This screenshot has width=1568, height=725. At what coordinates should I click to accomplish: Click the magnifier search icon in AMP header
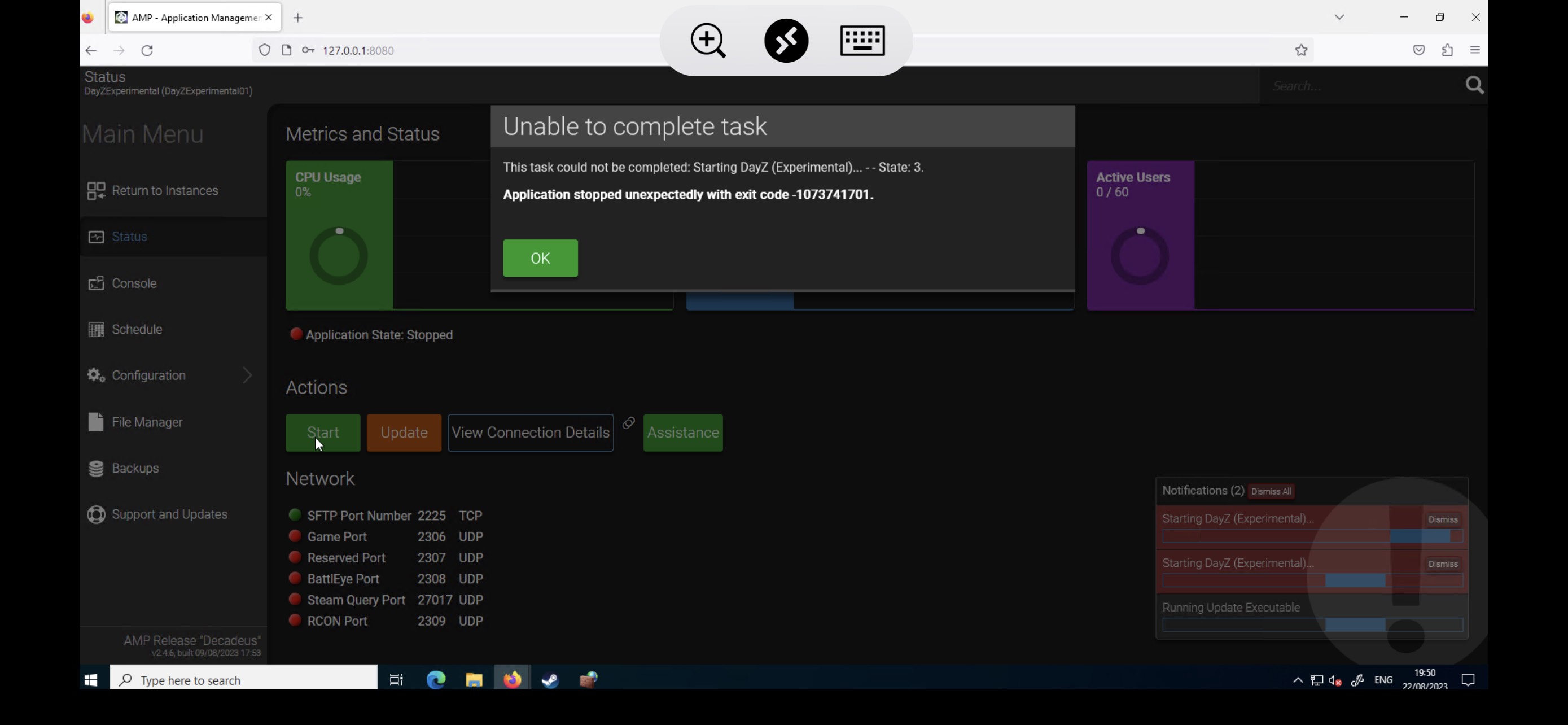[x=1474, y=85]
